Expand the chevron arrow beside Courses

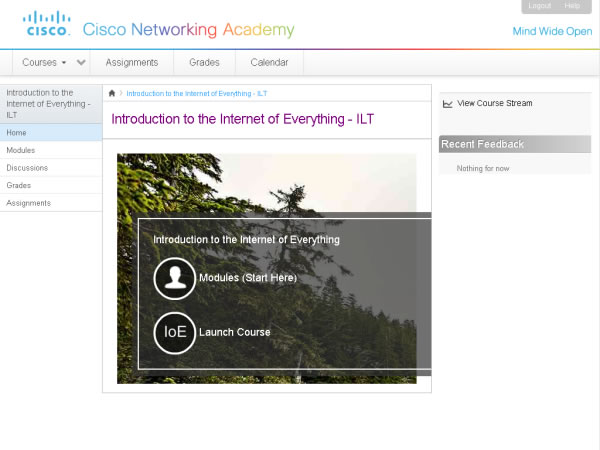pyautogui.click(x=82, y=62)
